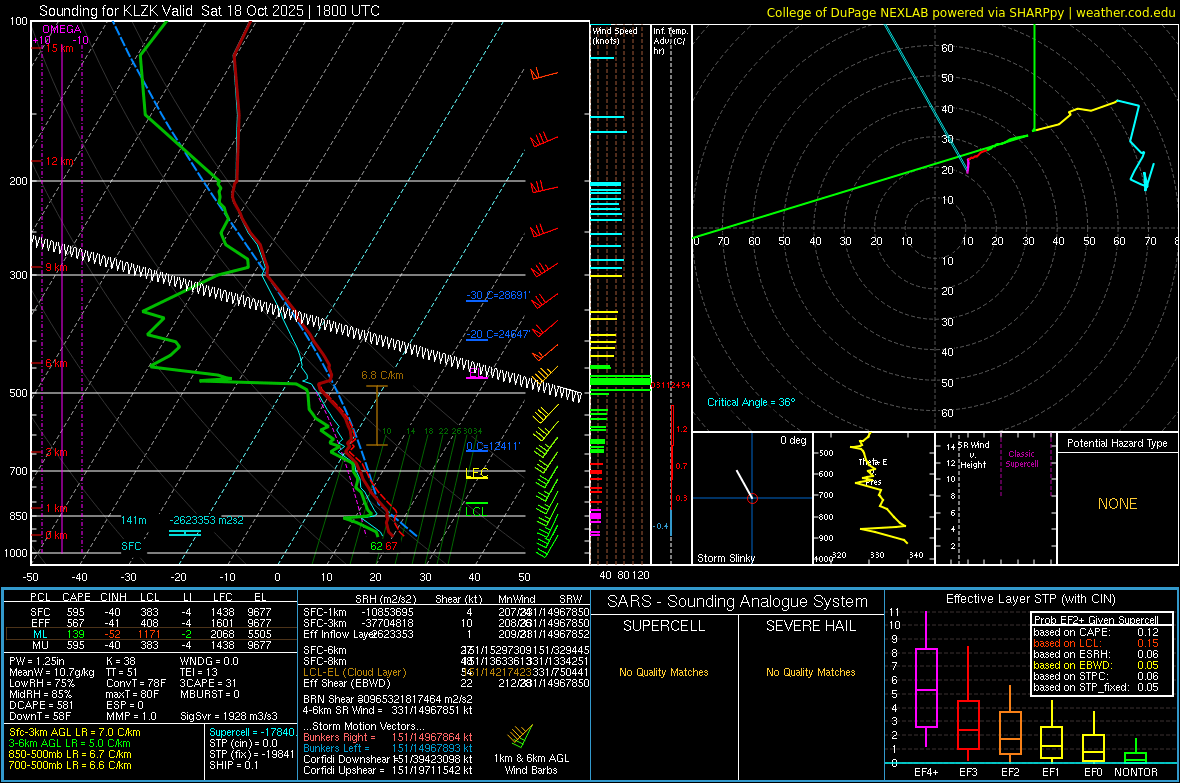Screen dimensions: 1180x783
Task: Click the green NONTOR box plot
Action: click(1135, 753)
